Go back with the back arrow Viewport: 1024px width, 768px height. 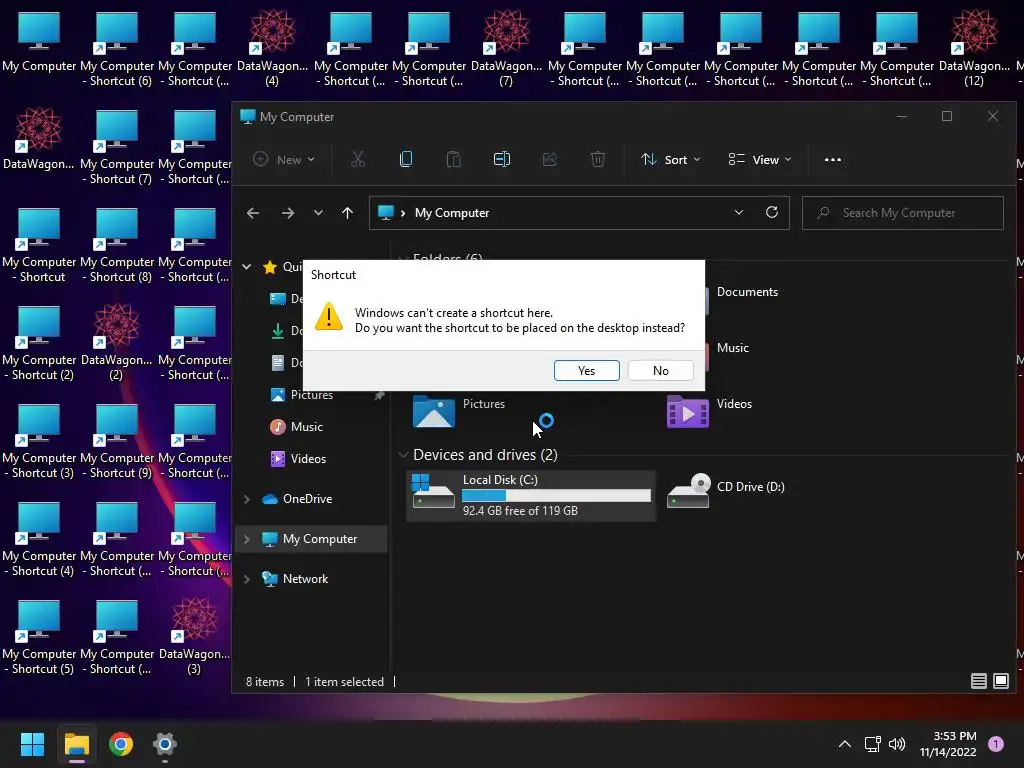(x=253, y=213)
